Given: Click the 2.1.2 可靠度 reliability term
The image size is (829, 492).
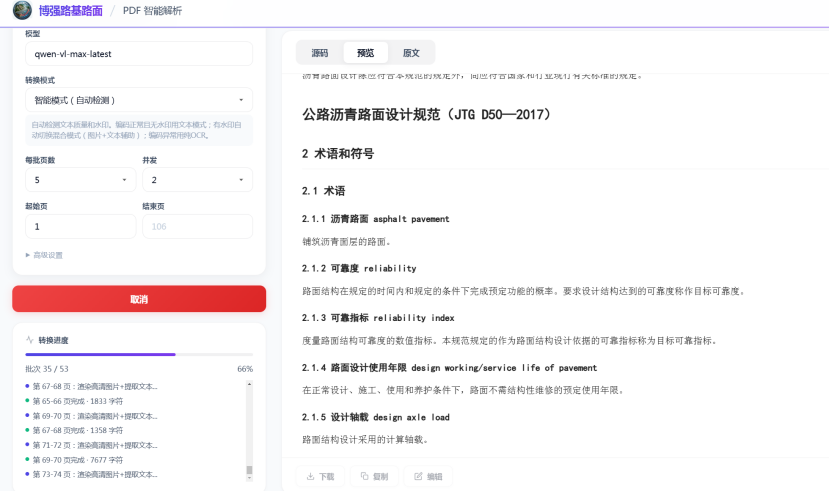Looking at the screenshot, I should click(359, 268).
